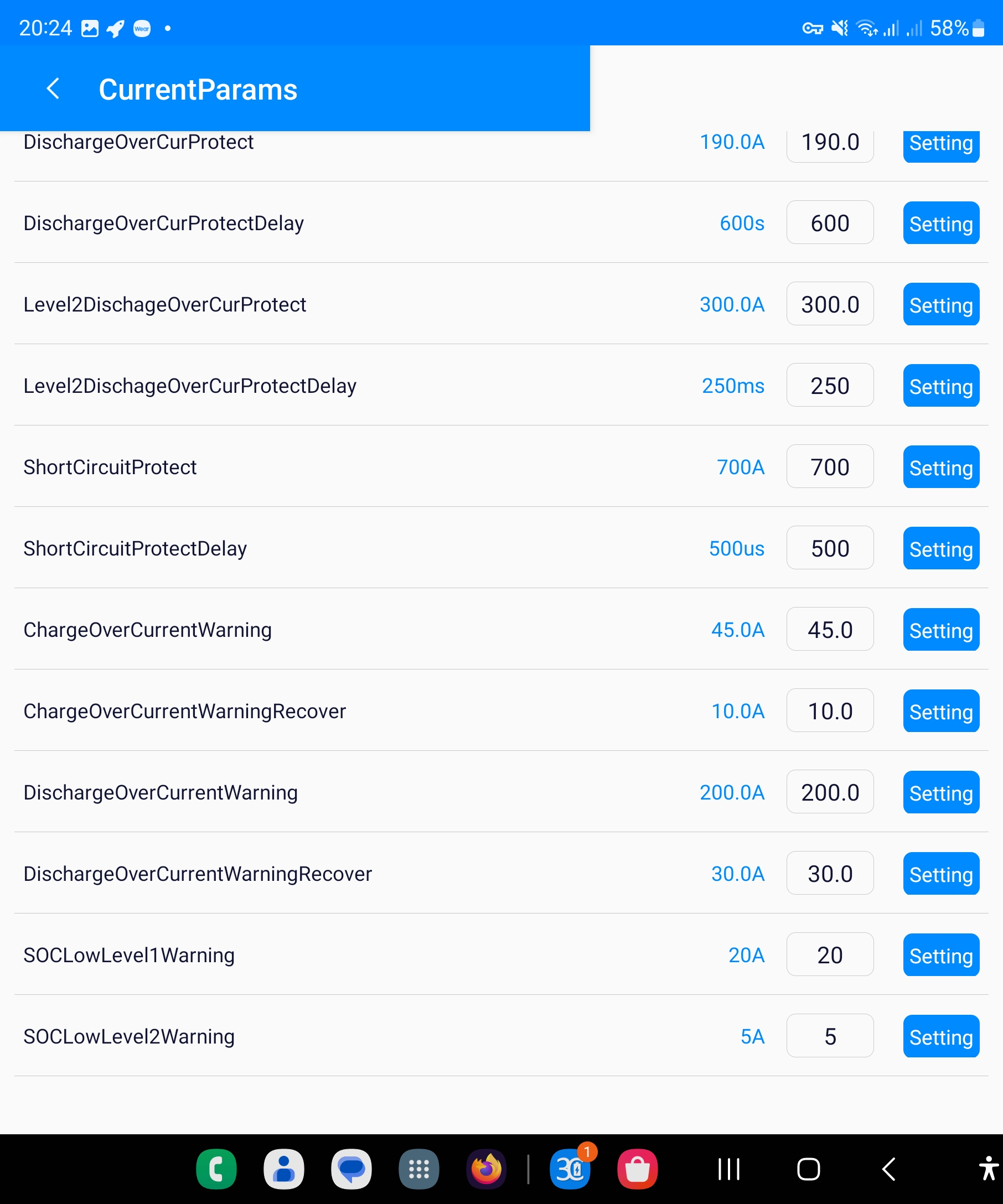
Task: Select the DischargeOverCurrentWarning value box
Action: 830,792
